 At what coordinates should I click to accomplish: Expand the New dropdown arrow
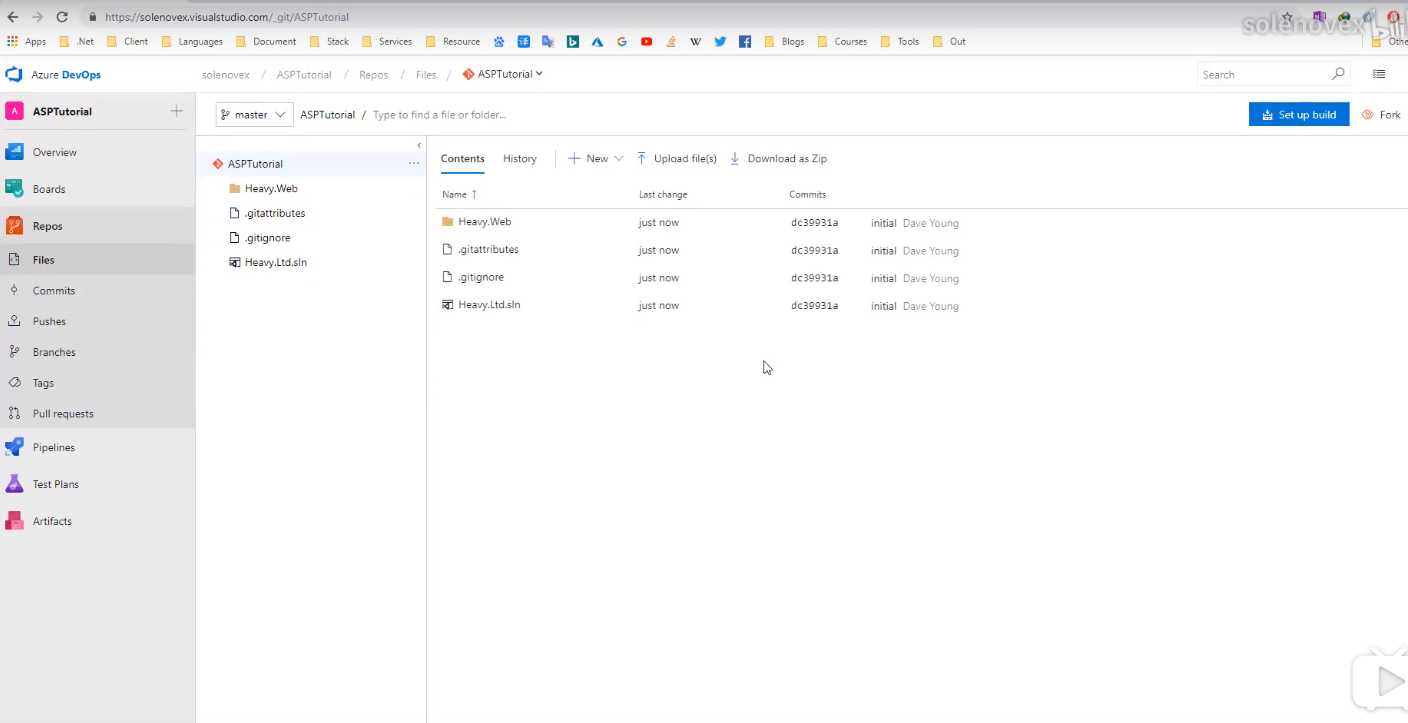(x=618, y=158)
